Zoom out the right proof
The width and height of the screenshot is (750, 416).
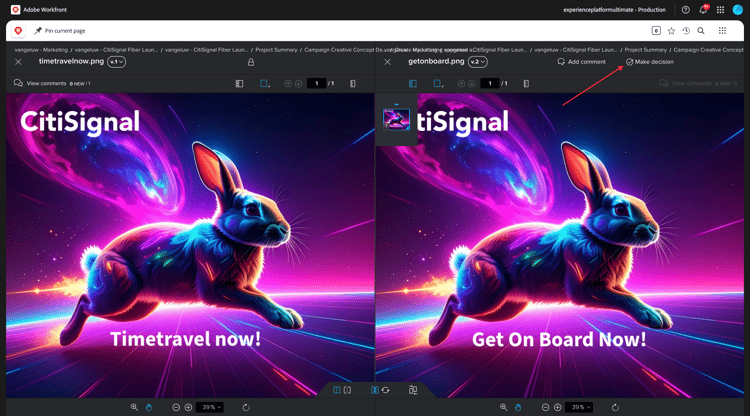pyautogui.click(x=545, y=407)
